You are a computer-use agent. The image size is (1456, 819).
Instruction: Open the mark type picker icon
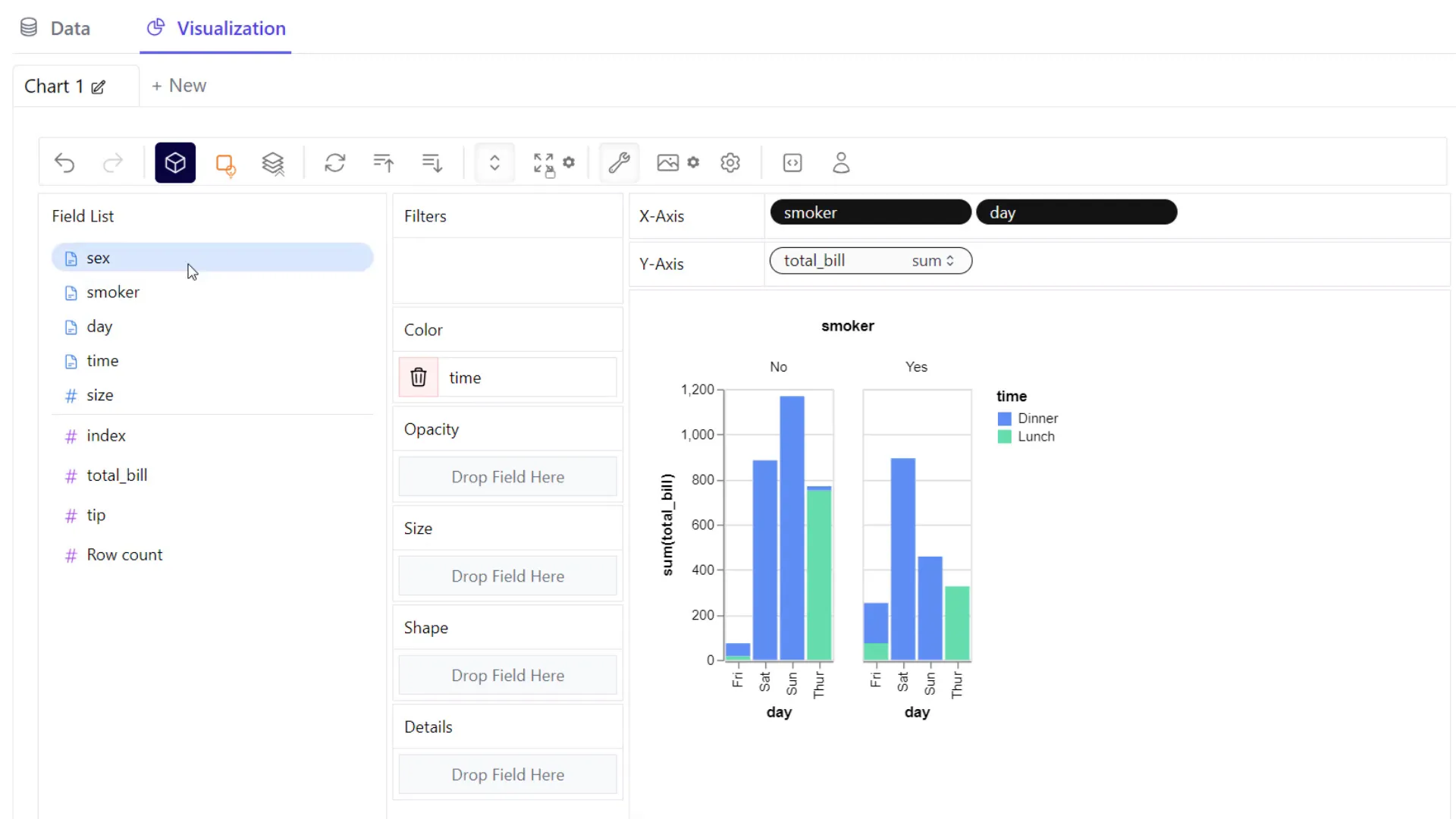tap(226, 162)
